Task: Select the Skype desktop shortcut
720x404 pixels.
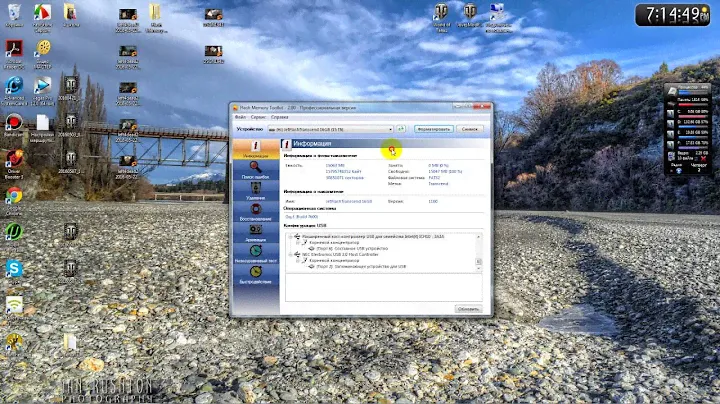Action: (15, 268)
